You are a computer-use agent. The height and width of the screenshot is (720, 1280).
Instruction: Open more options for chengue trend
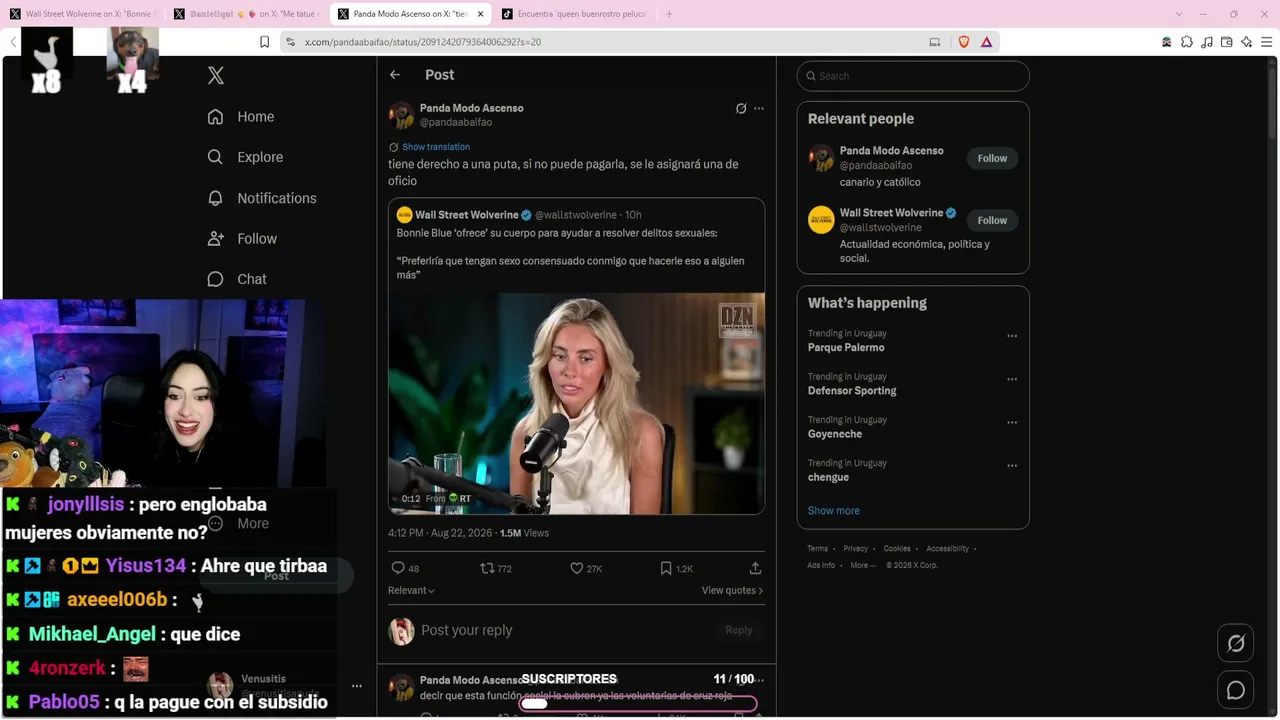1012,465
